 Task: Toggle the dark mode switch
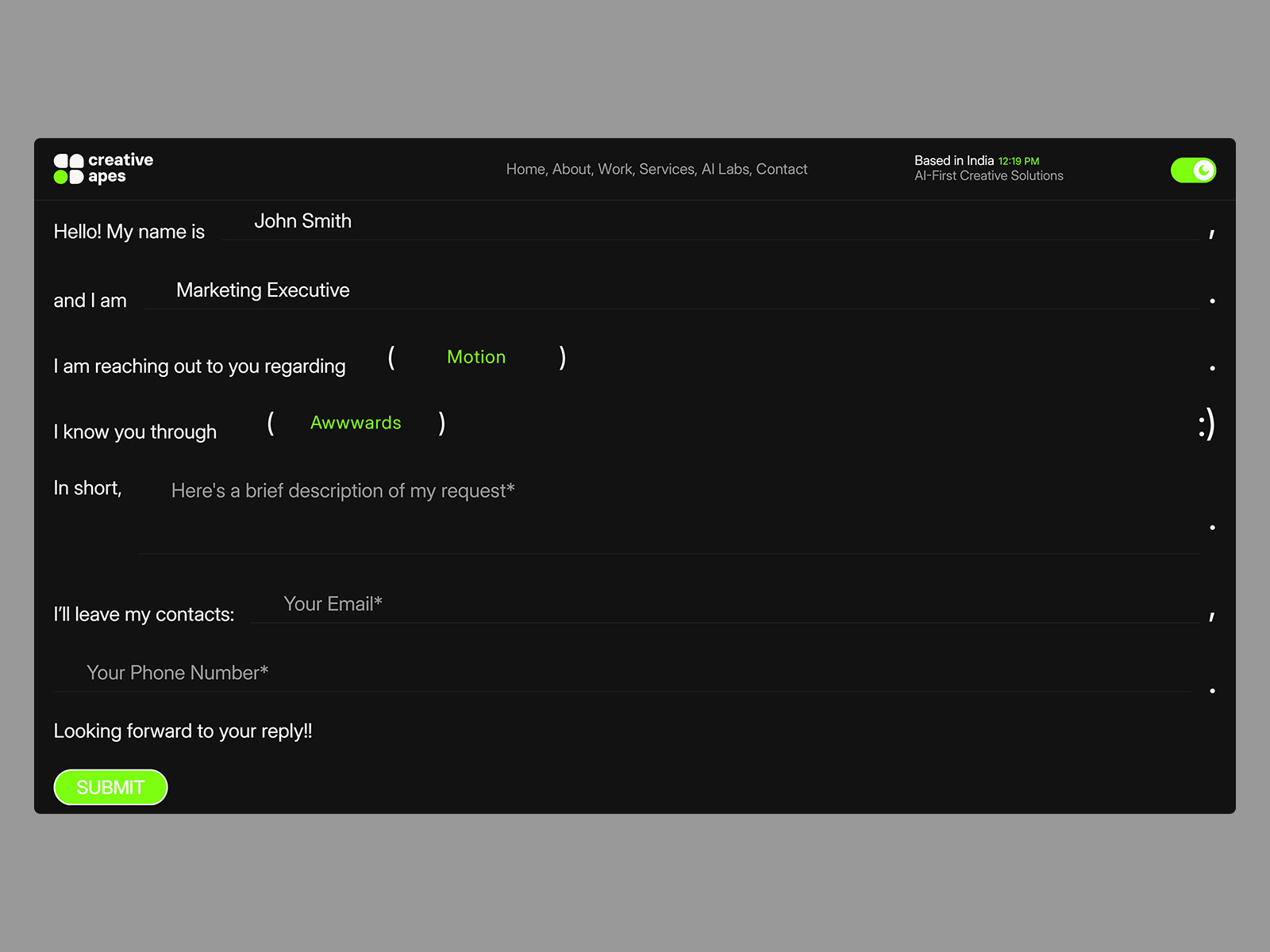click(x=1193, y=170)
